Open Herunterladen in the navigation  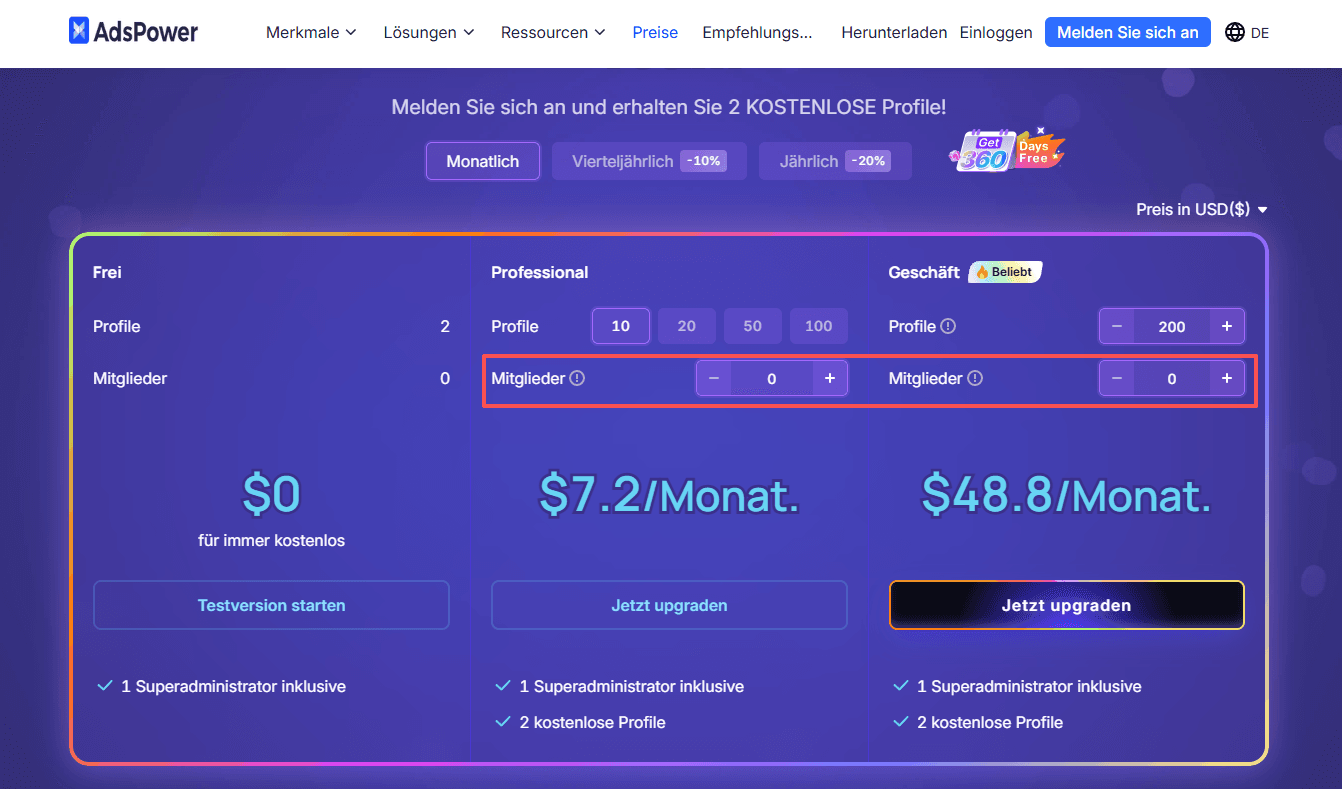pos(894,32)
